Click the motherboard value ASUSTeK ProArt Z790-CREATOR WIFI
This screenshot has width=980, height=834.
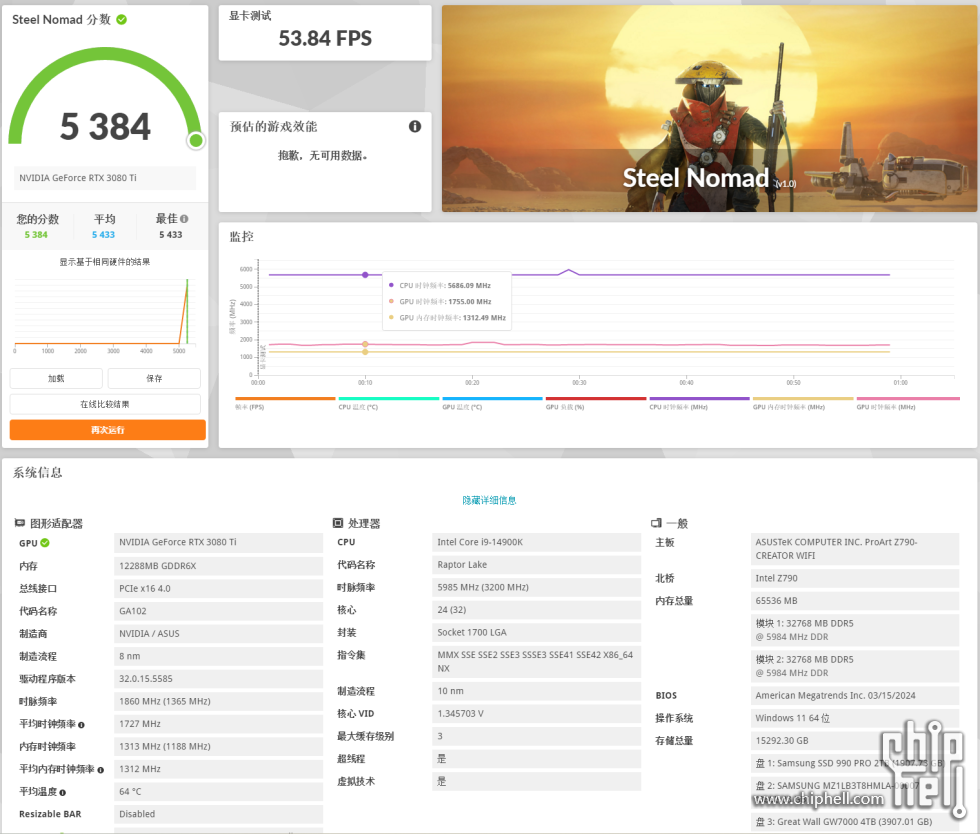click(x=854, y=549)
